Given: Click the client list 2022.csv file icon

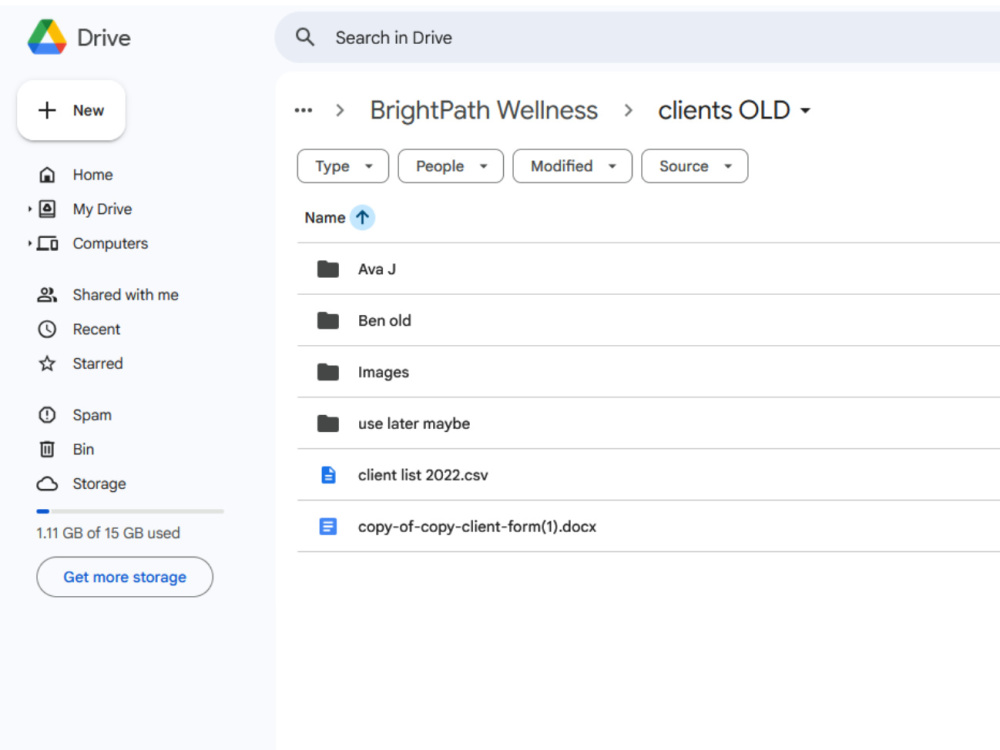Looking at the screenshot, I should [328, 475].
